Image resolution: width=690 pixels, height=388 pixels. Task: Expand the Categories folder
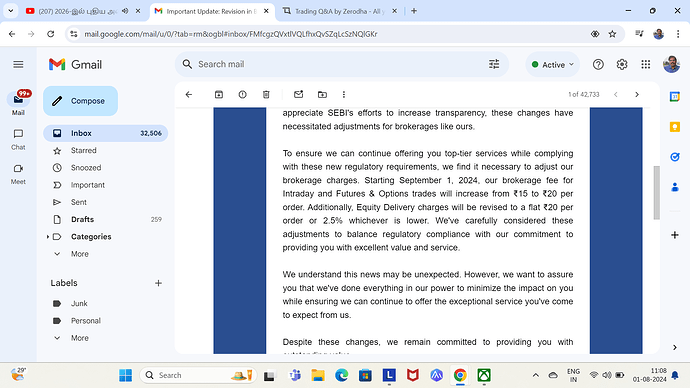48,237
